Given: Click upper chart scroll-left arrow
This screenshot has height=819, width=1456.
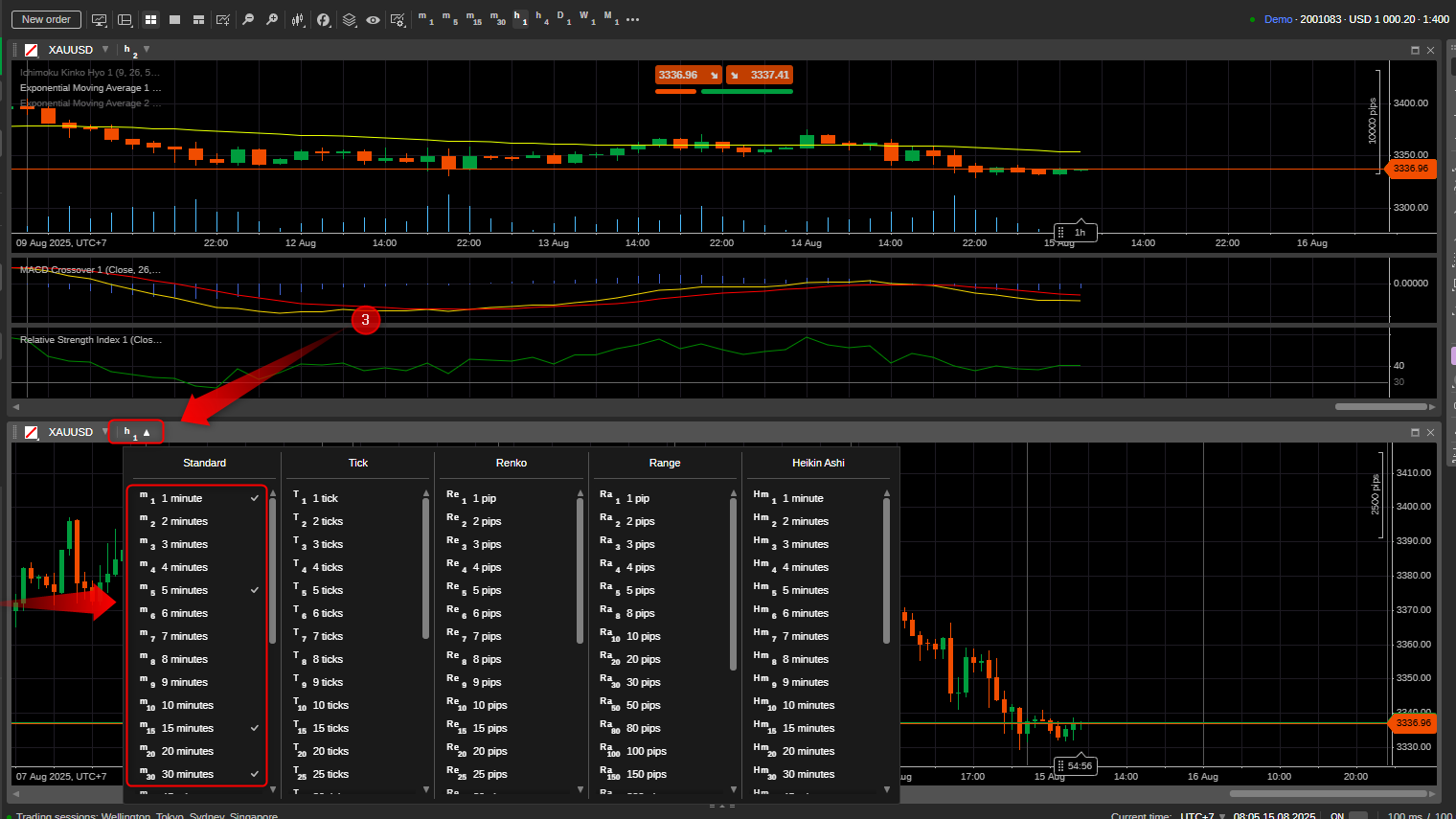Looking at the screenshot, I should click(x=15, y=407).
